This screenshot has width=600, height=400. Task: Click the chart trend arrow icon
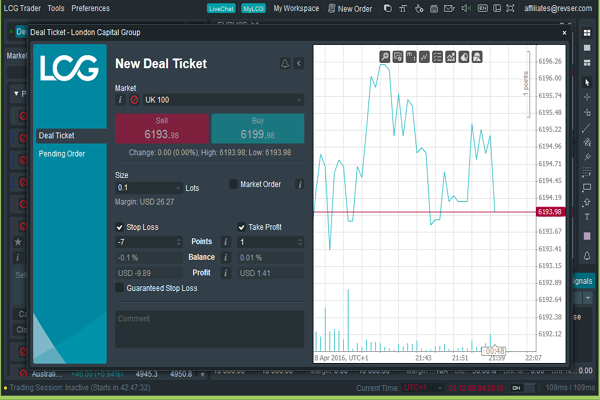(x=451, y=57)
